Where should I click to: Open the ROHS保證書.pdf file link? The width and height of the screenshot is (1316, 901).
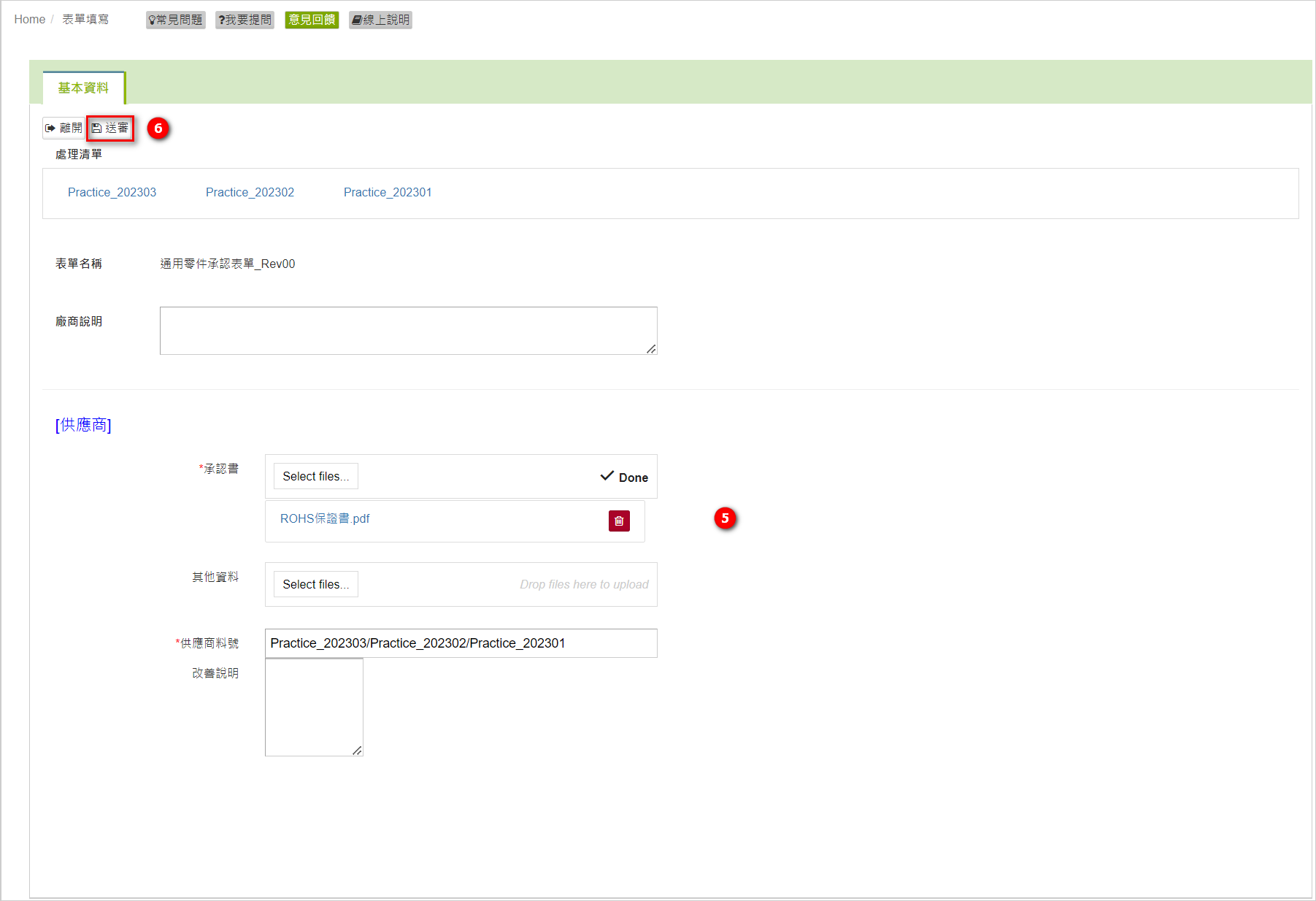(325, 518)
